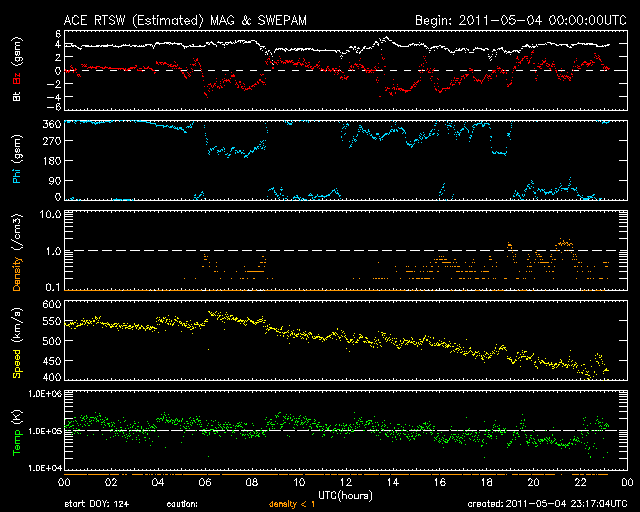Click the cyan 'Phi (gsm)' axis label
The height and width of the screenshot is (512, 640).
point(17,160)
